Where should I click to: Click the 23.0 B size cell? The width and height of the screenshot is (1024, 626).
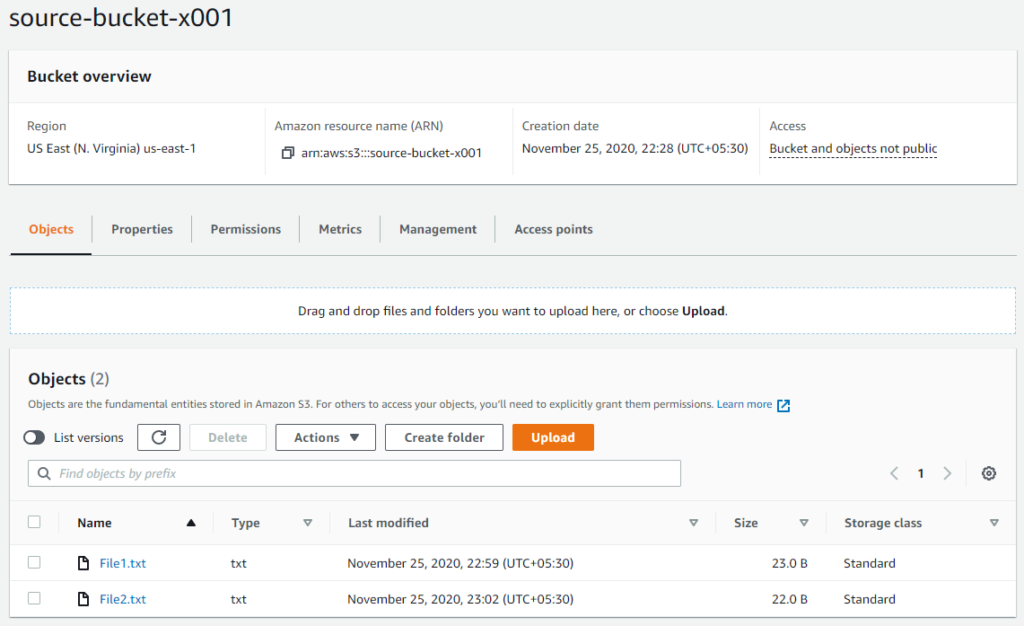pyautogui.click(x=790, y=563)
